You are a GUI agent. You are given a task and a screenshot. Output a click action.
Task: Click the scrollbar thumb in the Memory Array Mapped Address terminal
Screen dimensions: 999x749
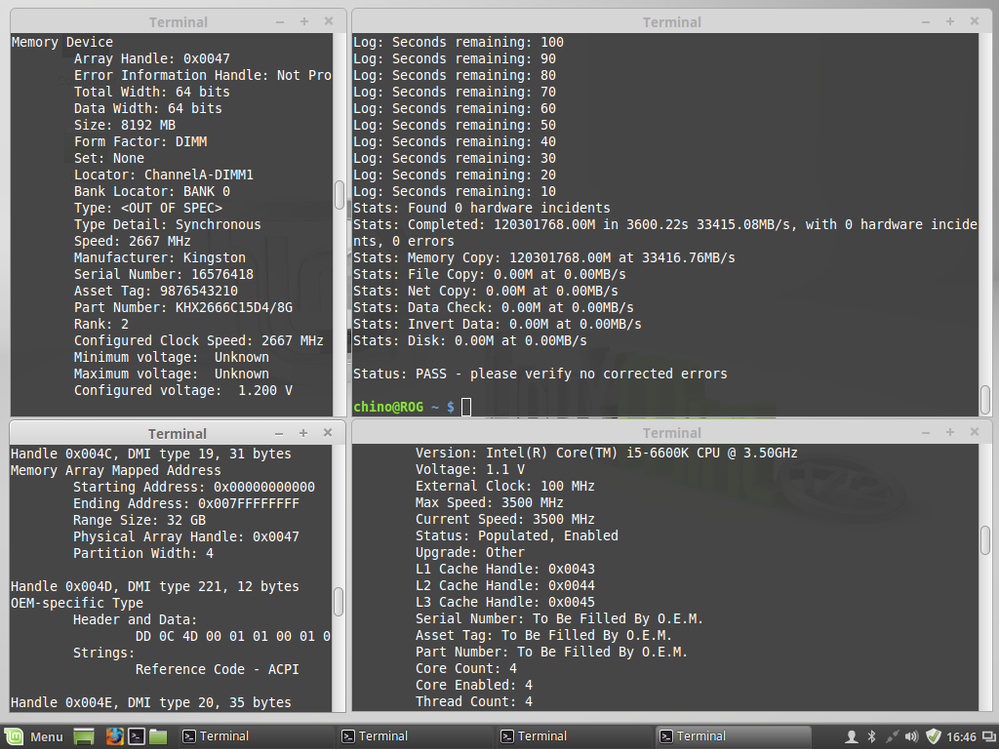pyautogui.click(x=338, y=602)
